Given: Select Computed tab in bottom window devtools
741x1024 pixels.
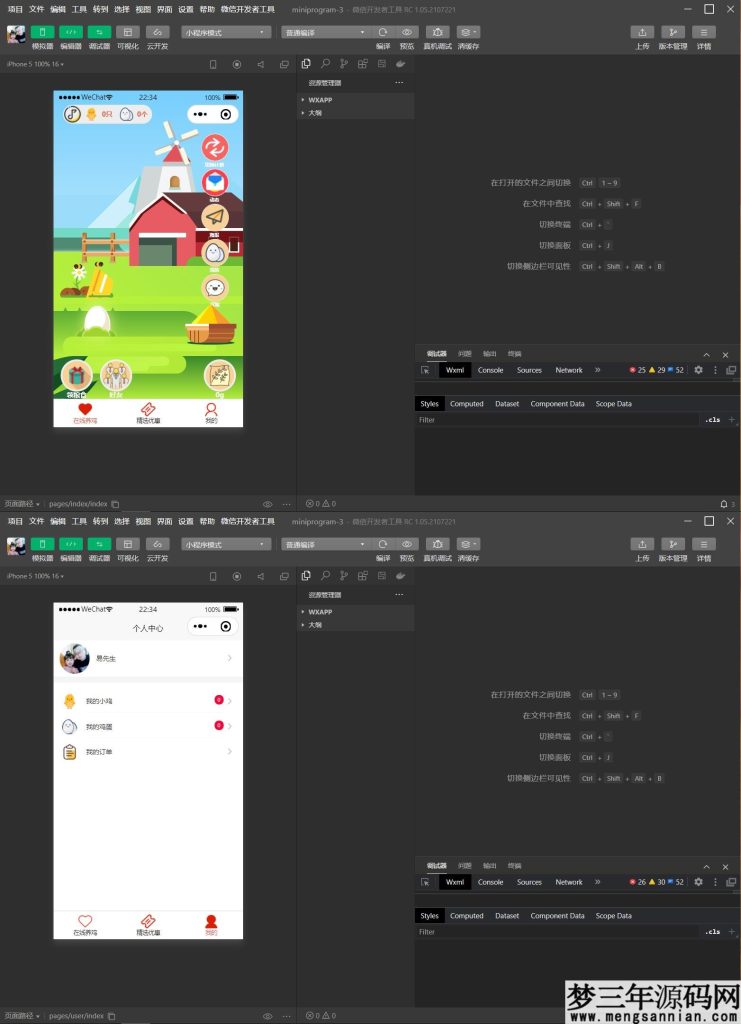Looking at the screenshot, I should pyautogui.click(x=466, y=916).
